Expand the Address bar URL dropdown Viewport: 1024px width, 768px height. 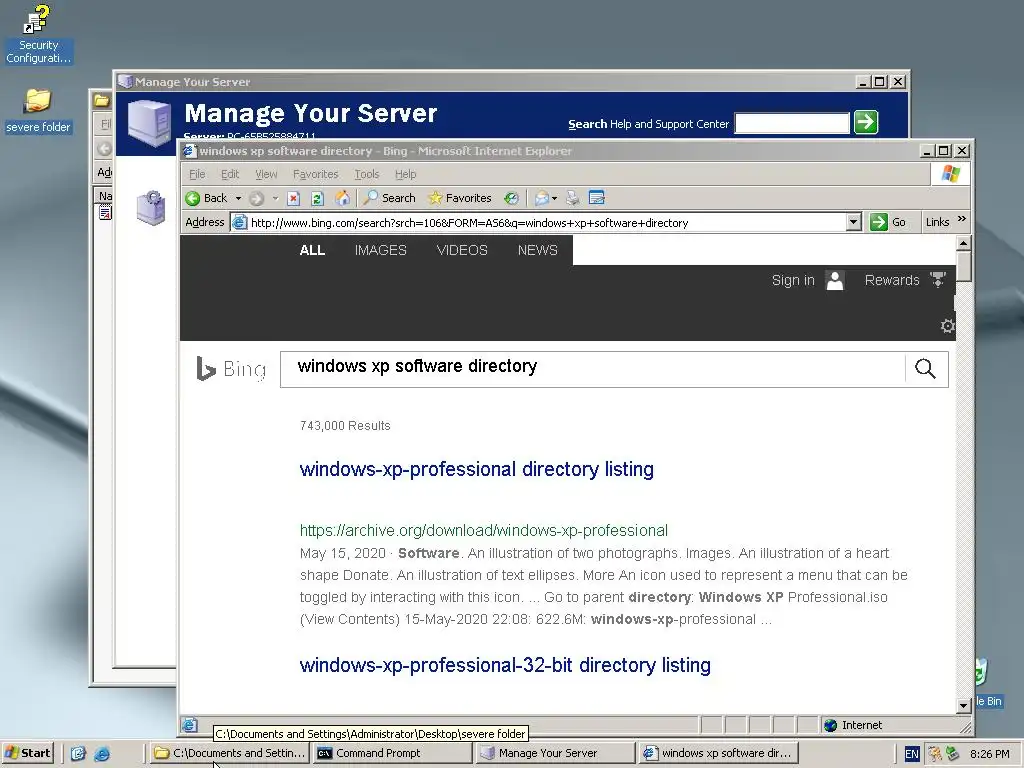(853, 222)
